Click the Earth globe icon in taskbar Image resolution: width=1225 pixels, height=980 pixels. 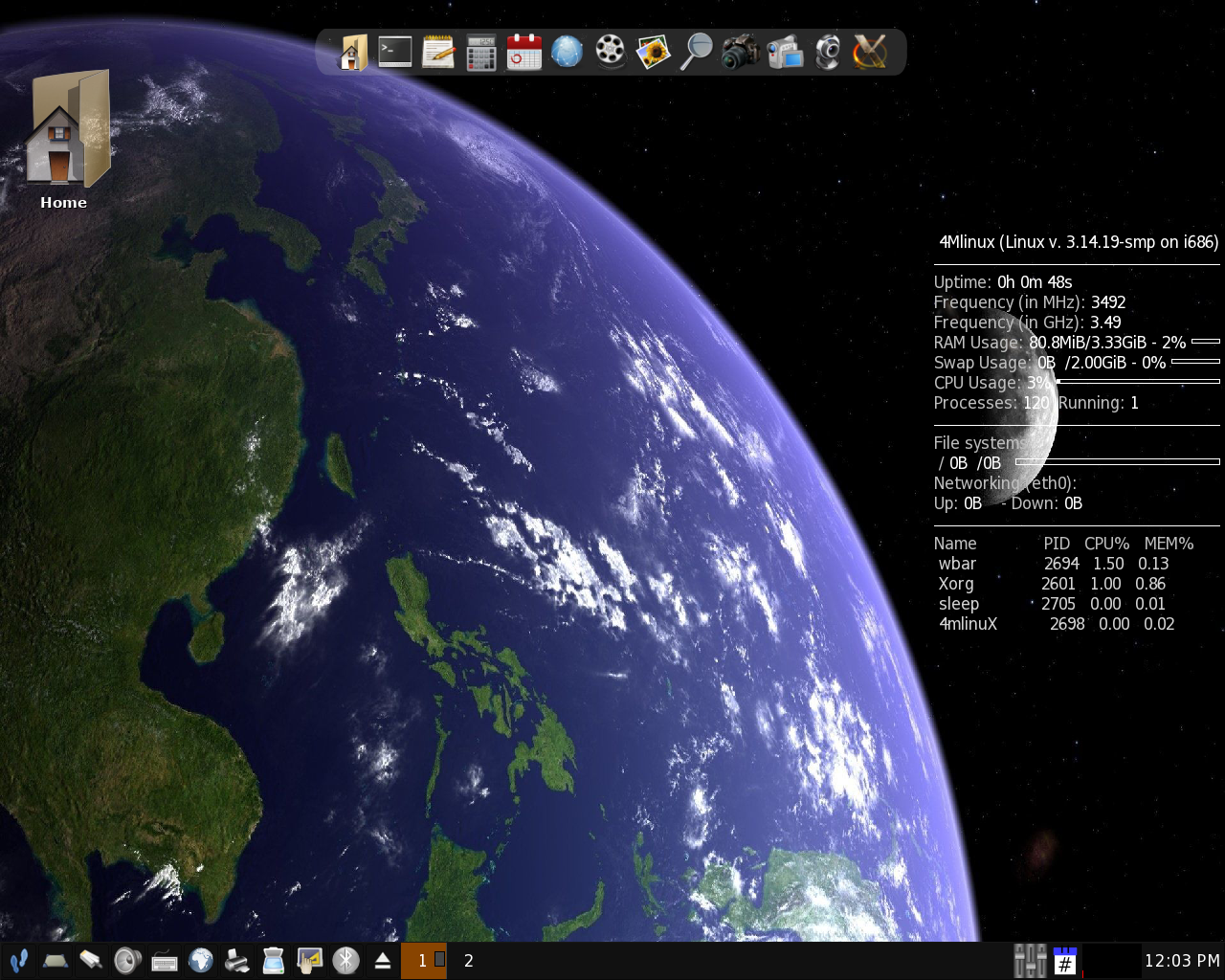tap(200, 960)
